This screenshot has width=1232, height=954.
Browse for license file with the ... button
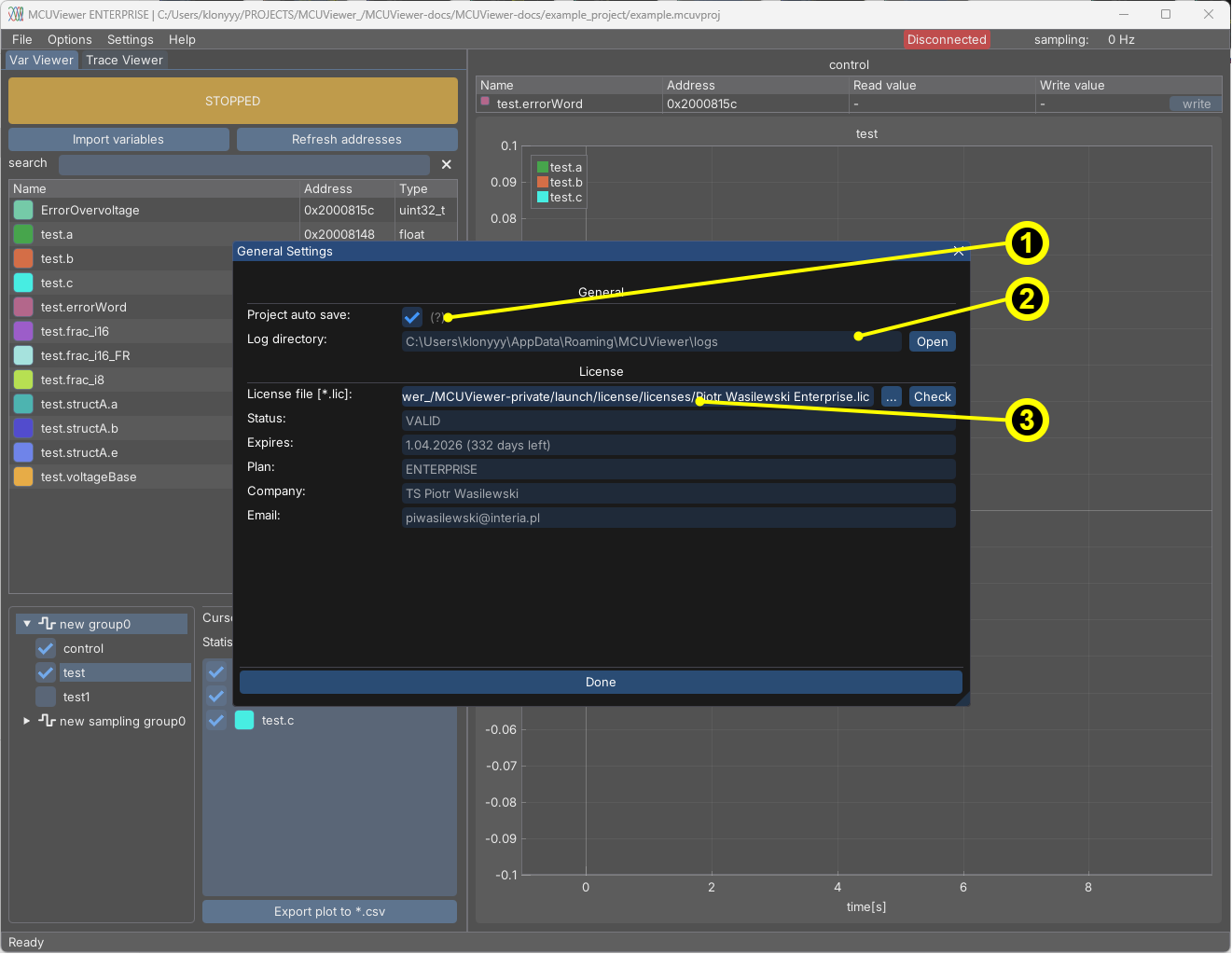tap(892, 396)
